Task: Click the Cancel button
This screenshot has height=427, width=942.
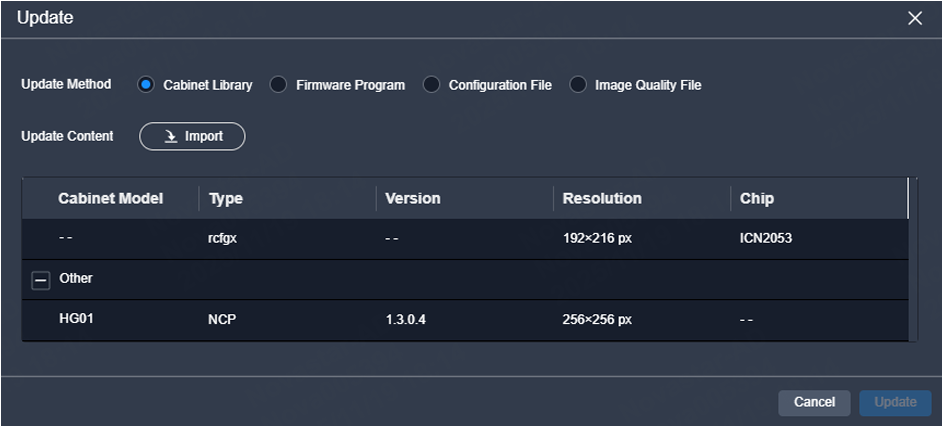Action: (x=814, y=402)
